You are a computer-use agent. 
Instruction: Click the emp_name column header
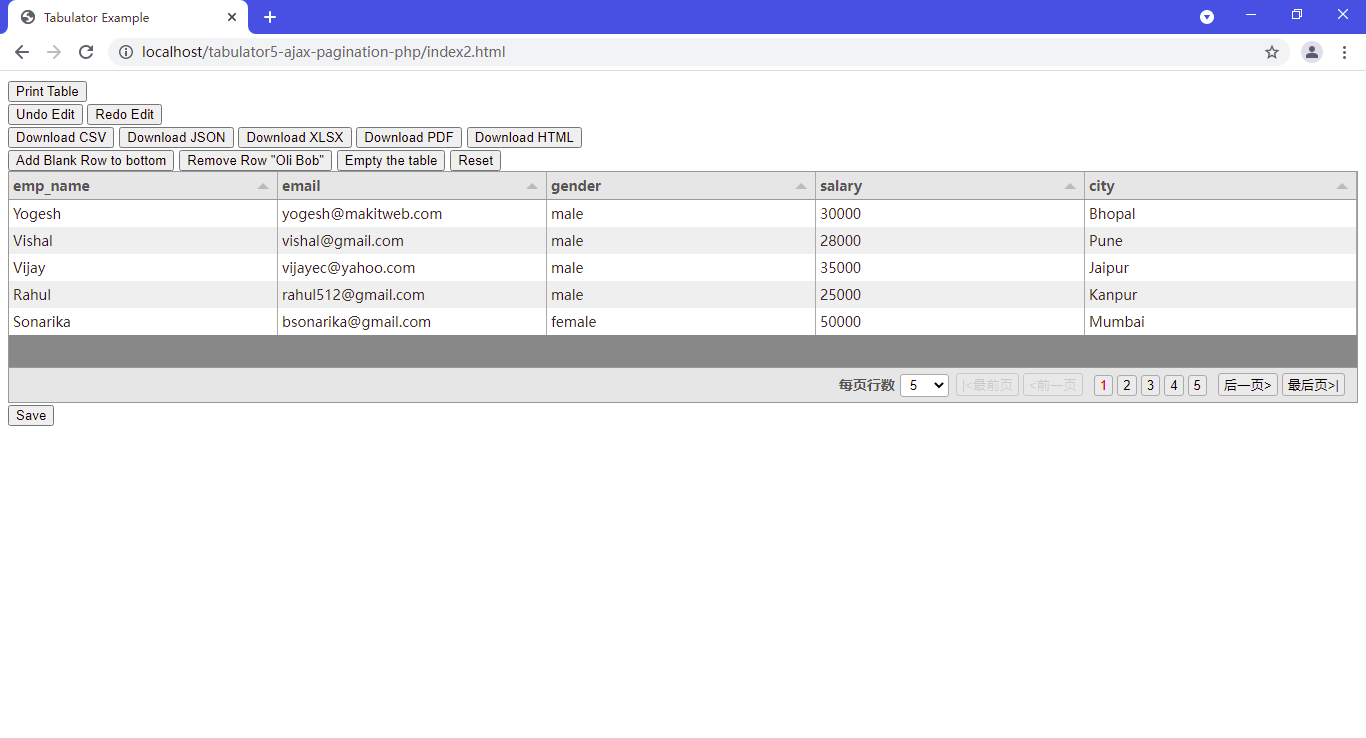[143, 186]
